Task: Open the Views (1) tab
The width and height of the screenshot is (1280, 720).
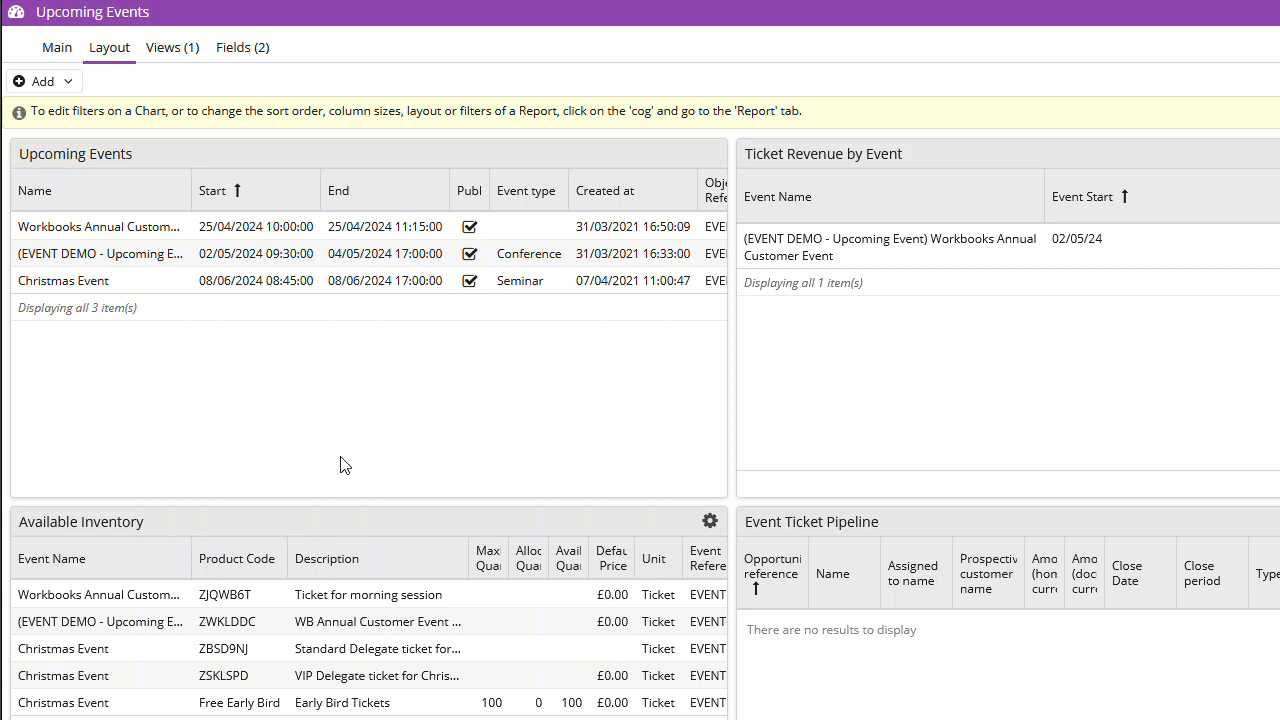Action: (172, 47)
